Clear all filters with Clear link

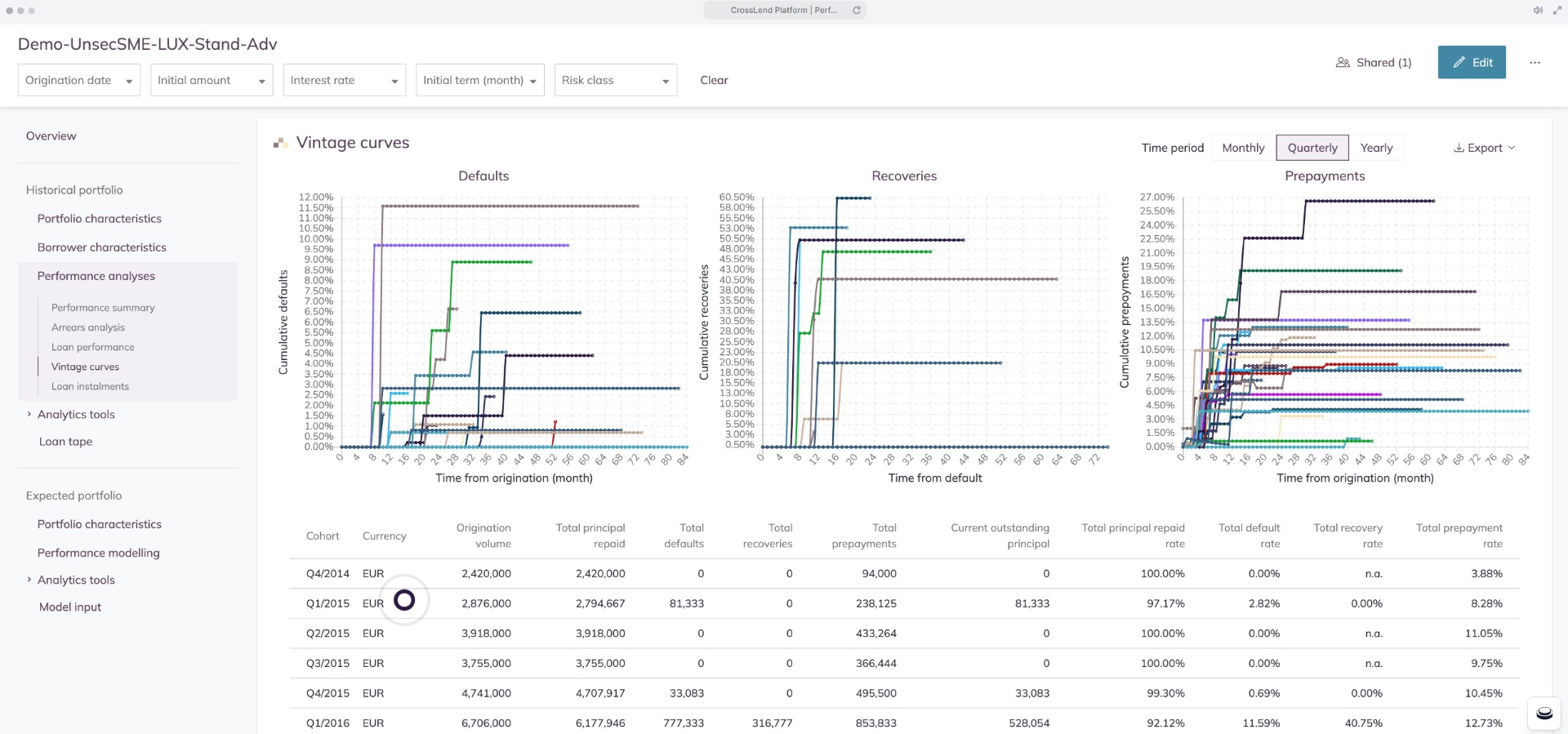714,80
